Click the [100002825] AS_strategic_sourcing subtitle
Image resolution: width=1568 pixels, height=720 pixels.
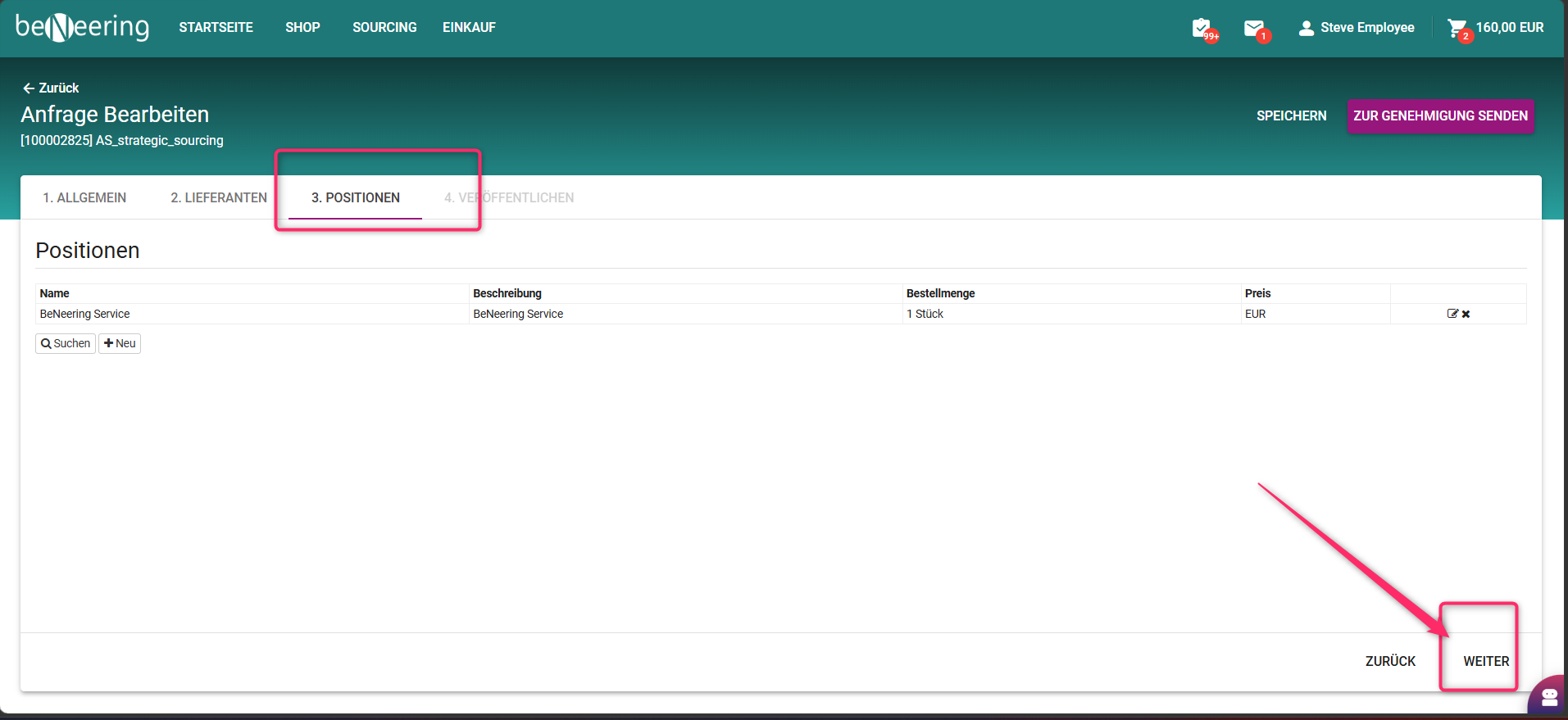pyautogui.click(x=122, y=140)
